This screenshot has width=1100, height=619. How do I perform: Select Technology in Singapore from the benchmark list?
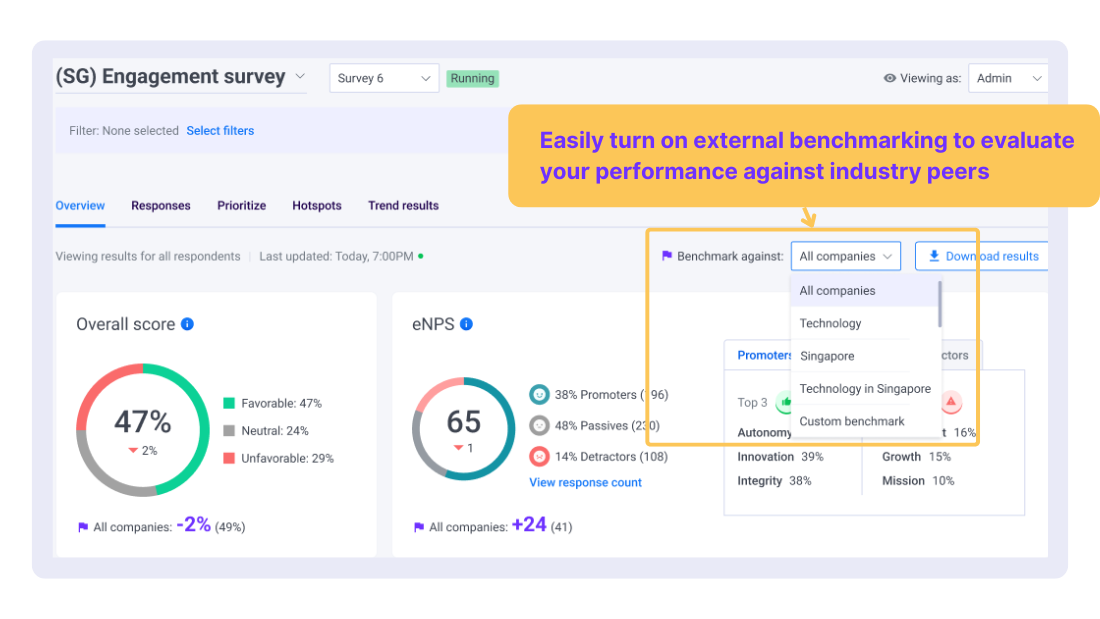point(866,388)
